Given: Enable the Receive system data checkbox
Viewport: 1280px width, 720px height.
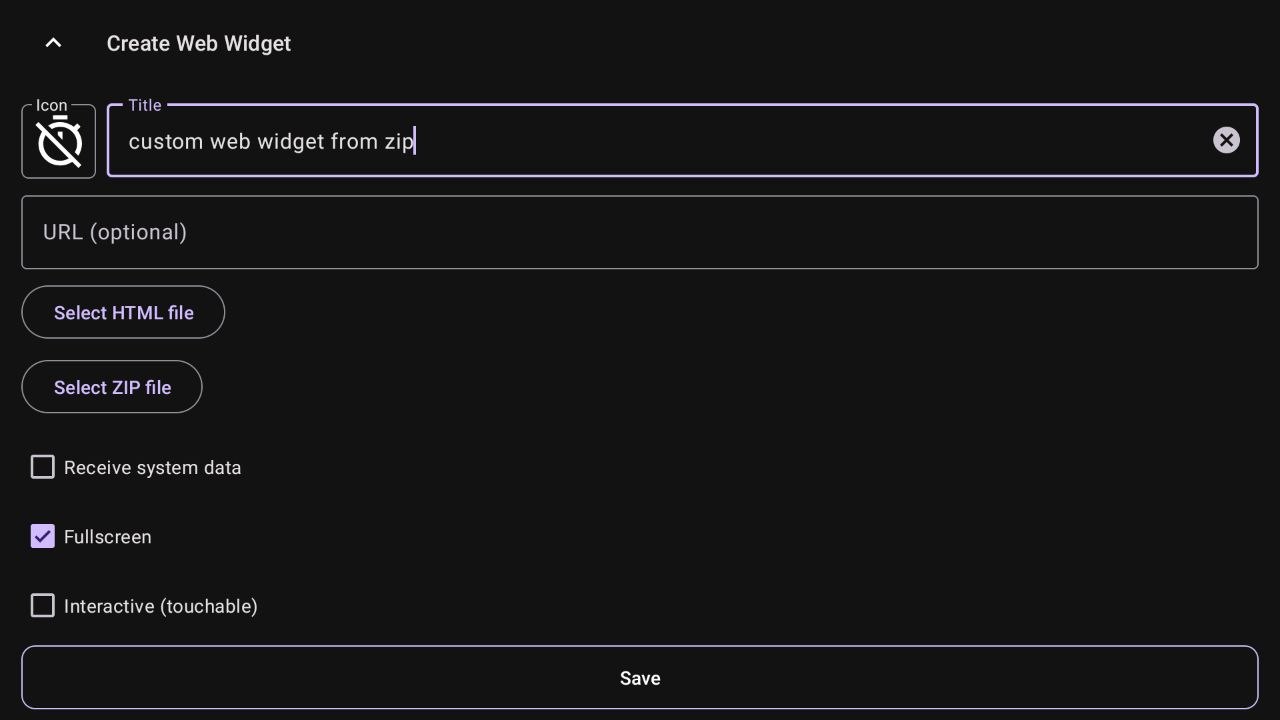Looking at the screenshot, I should point(42,467).
